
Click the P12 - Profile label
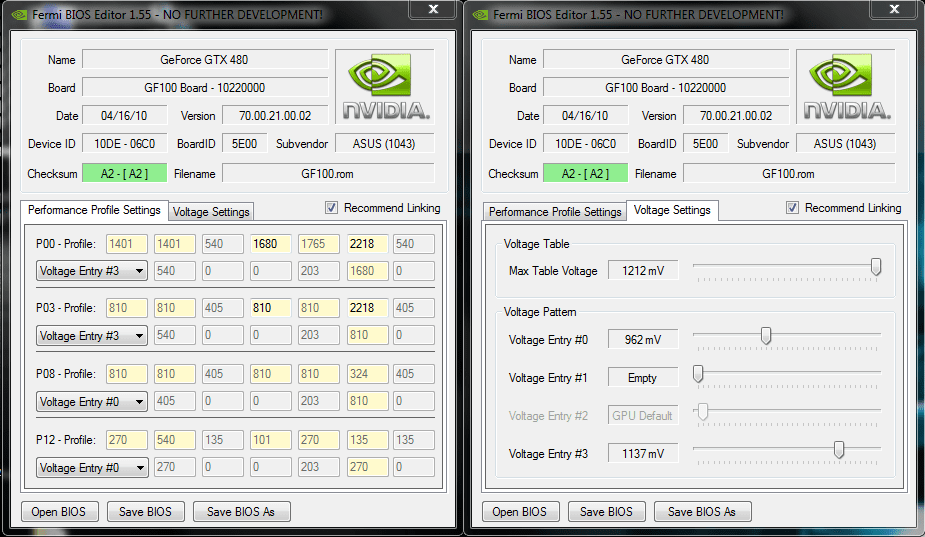point(65,440)
